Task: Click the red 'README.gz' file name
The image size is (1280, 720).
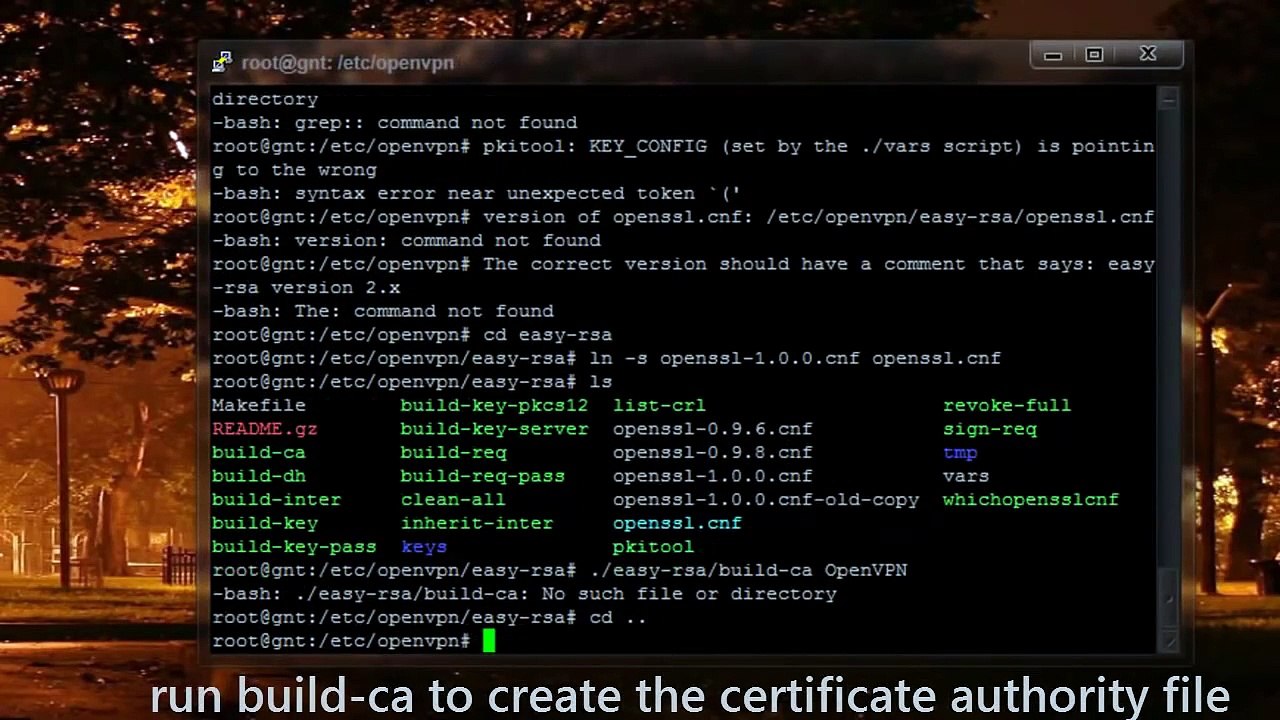Action: 265,429
